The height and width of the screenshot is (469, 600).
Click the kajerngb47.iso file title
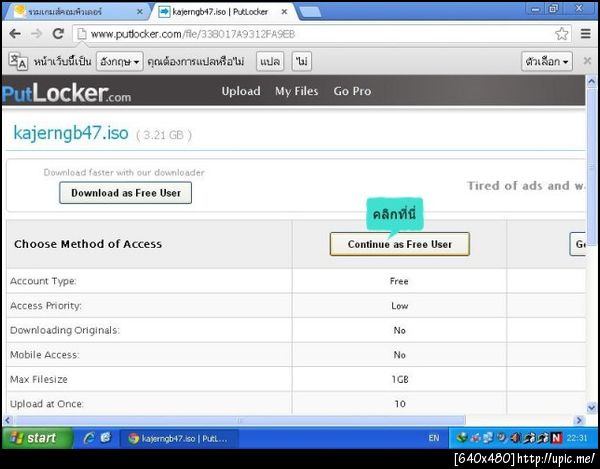click(71, 133)
